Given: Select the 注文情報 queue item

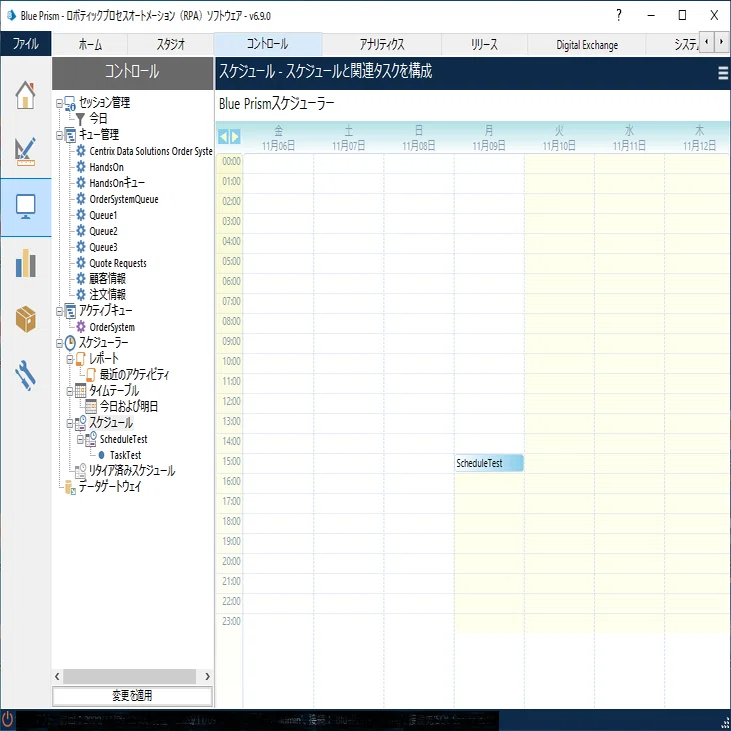Looking at the screenshot, I should pos(107,295).
